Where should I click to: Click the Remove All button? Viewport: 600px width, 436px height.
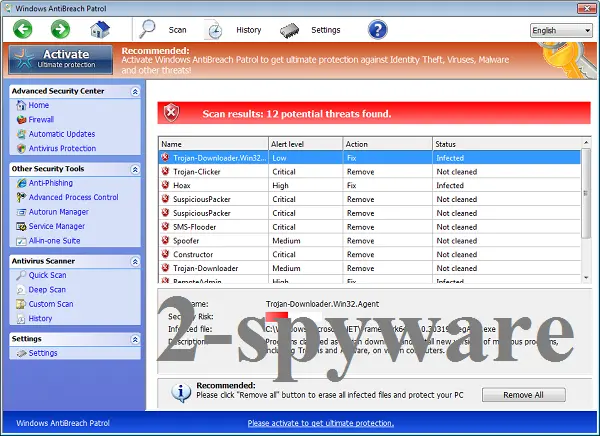[523, 395]
